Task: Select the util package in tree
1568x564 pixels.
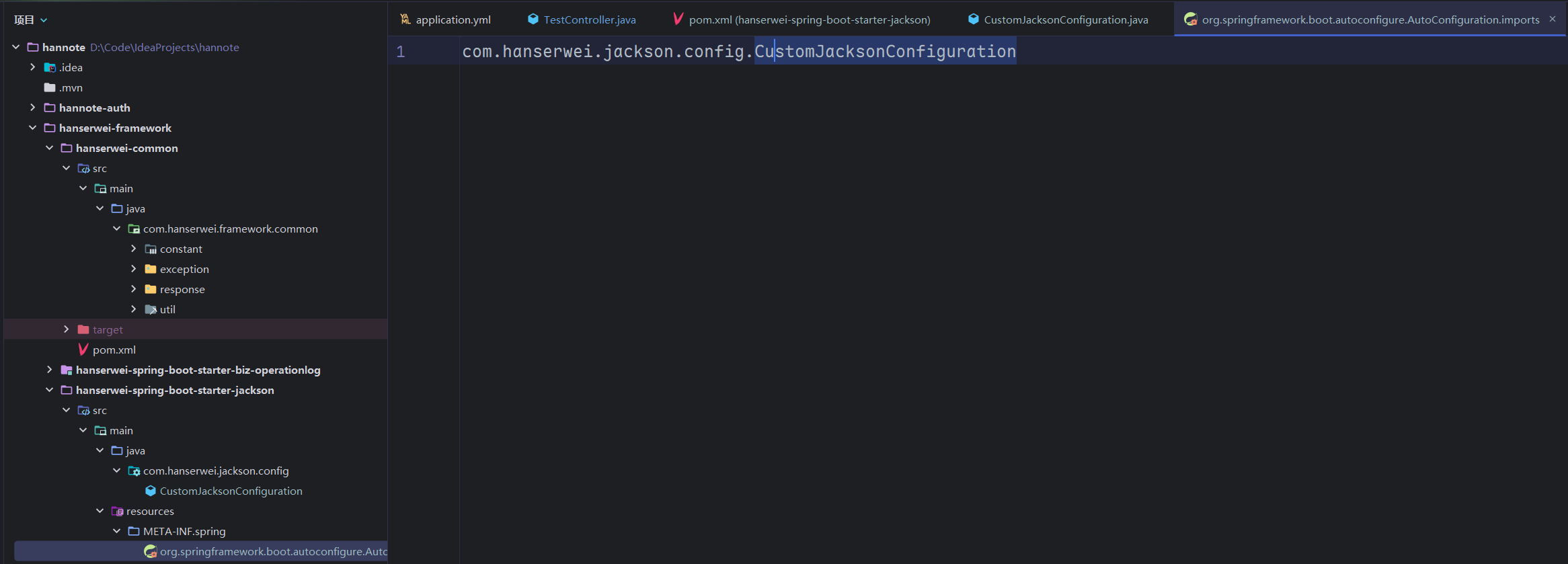Action: point(167,309)
